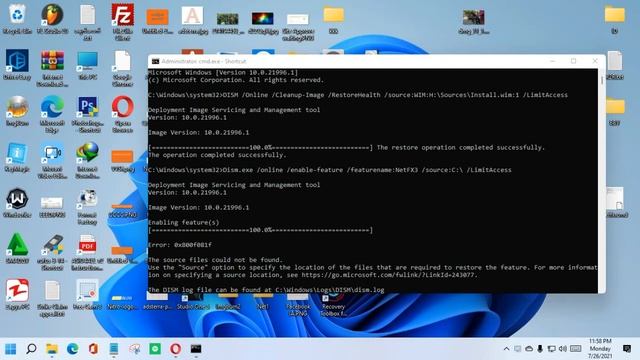The height and width of the screenshot is (360, 640).
Task: Open the OneDrive cloud tray icon
Action: [529, 349]
